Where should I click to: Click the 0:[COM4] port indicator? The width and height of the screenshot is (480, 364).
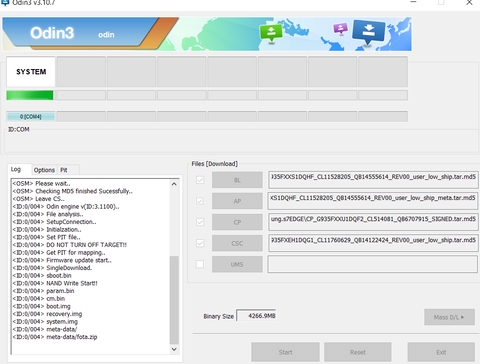point(30,116)
